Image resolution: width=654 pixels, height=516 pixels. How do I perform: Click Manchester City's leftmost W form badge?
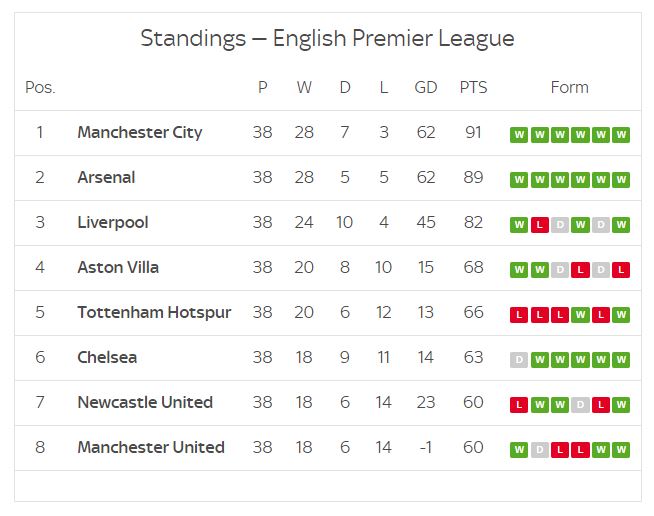click(x=519, y=135)
